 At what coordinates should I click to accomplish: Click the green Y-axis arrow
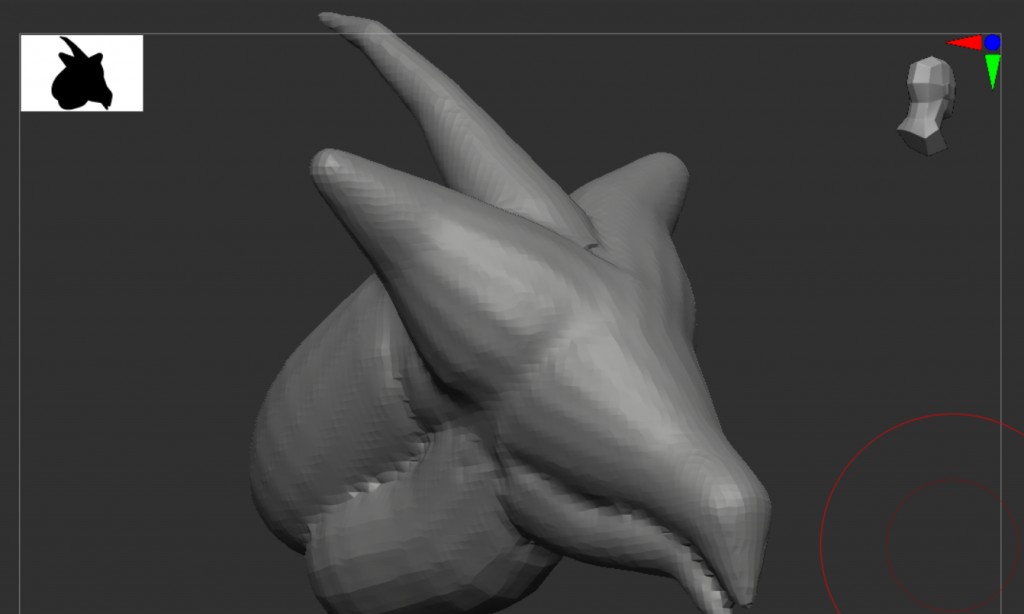[x=992, y=71]
